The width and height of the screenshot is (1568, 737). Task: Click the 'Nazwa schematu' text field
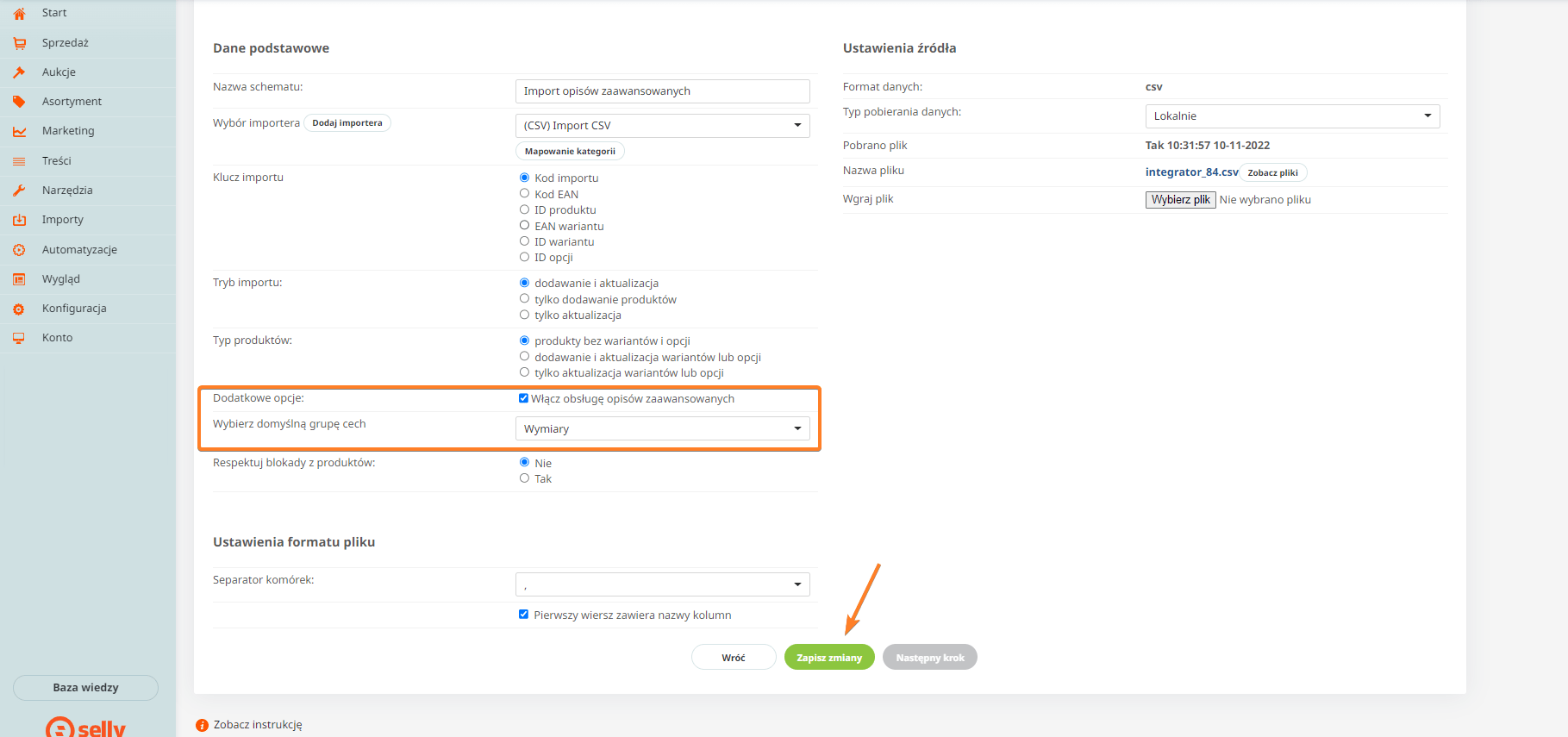(662, 91)
